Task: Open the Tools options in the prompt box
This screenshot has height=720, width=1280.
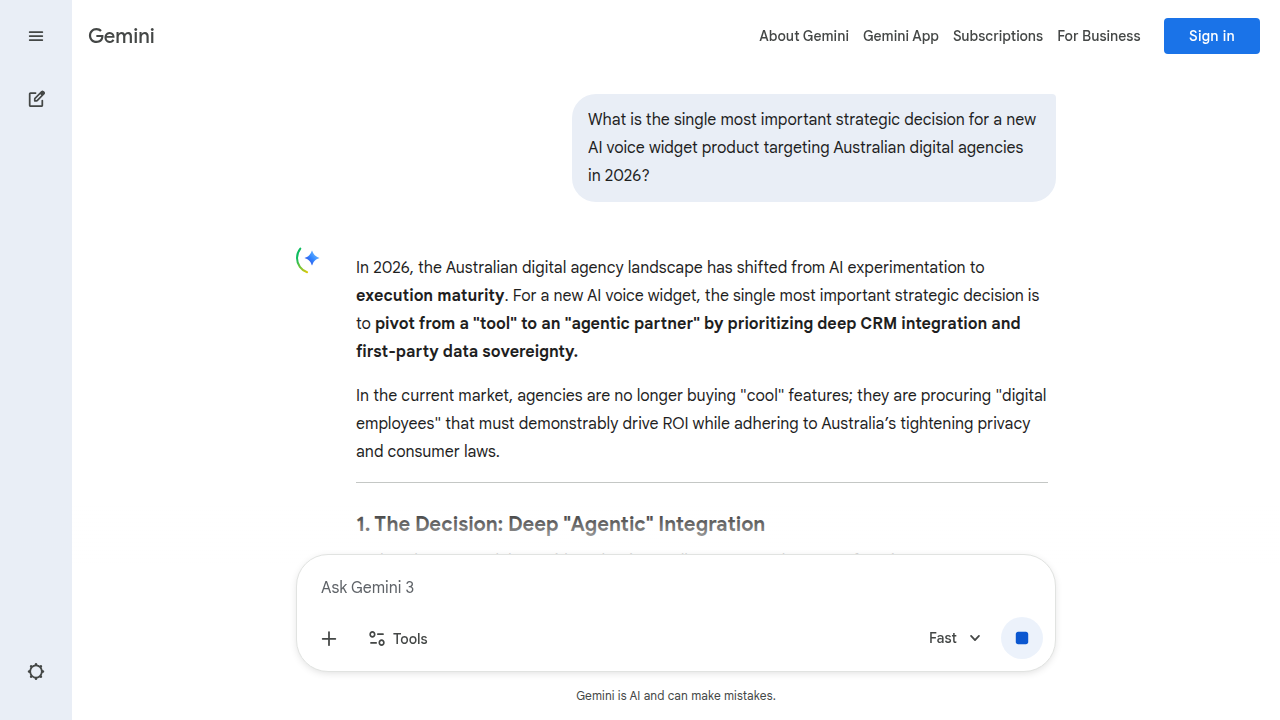Action: tap(398, 639)
